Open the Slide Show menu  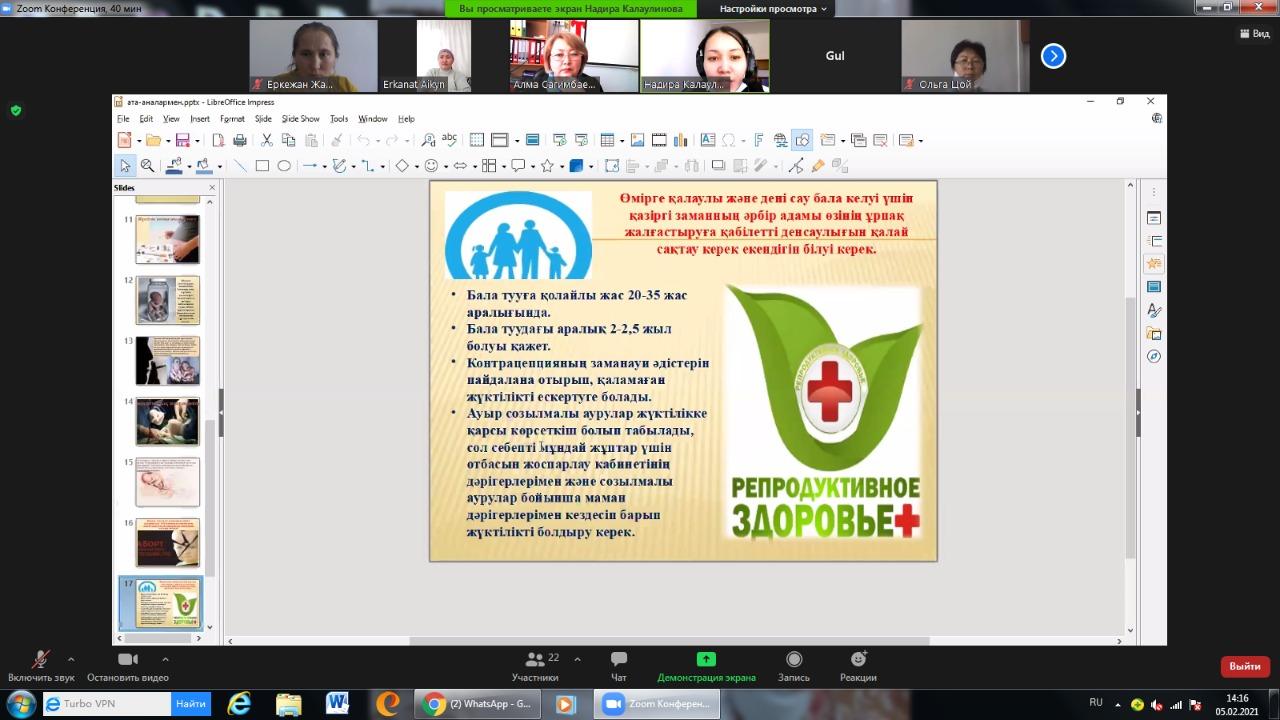[x=300, y=119]
